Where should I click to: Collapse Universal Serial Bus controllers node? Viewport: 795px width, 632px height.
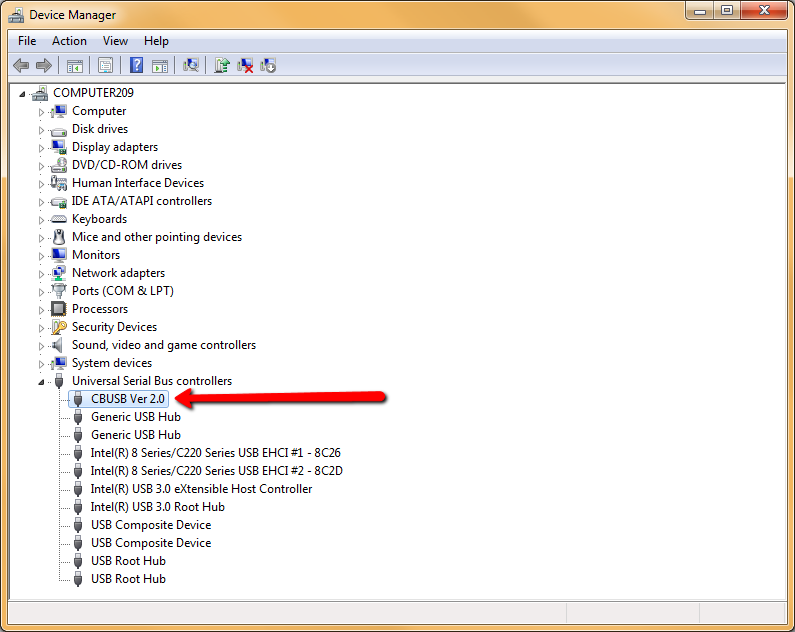[41, 382]
